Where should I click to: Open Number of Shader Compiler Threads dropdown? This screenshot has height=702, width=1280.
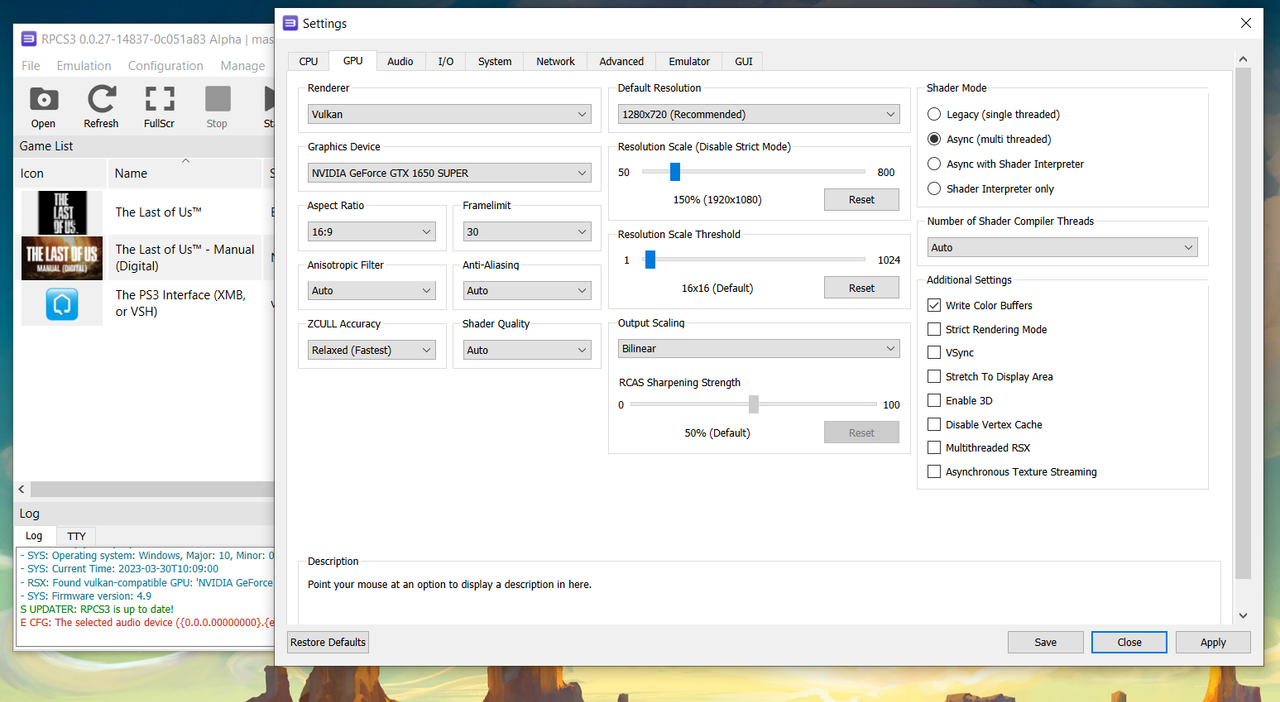tap(1062, 248)
